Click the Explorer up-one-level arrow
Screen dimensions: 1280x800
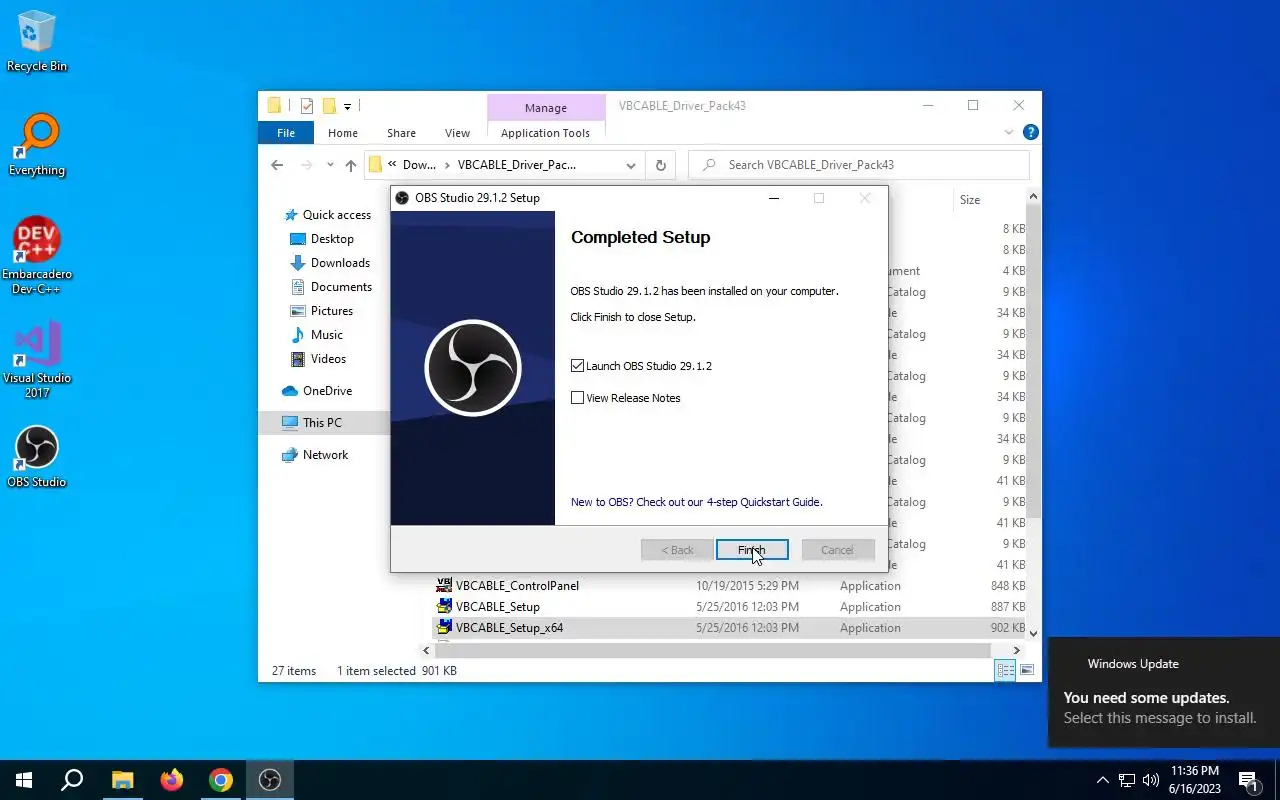click(350, 165)
